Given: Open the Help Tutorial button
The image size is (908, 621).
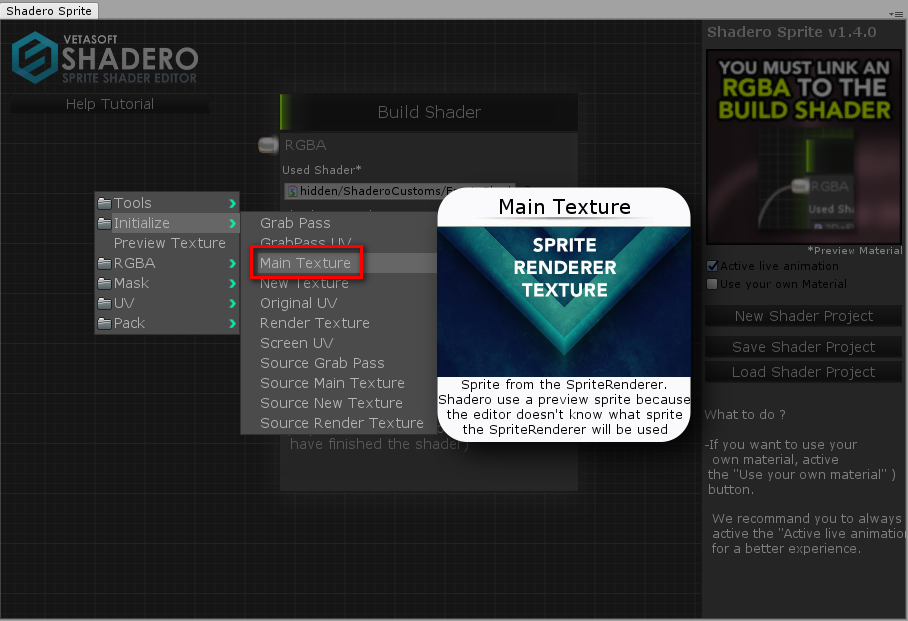Looking at the screenshot, I should pyautogui.click(x=109, y=104).
